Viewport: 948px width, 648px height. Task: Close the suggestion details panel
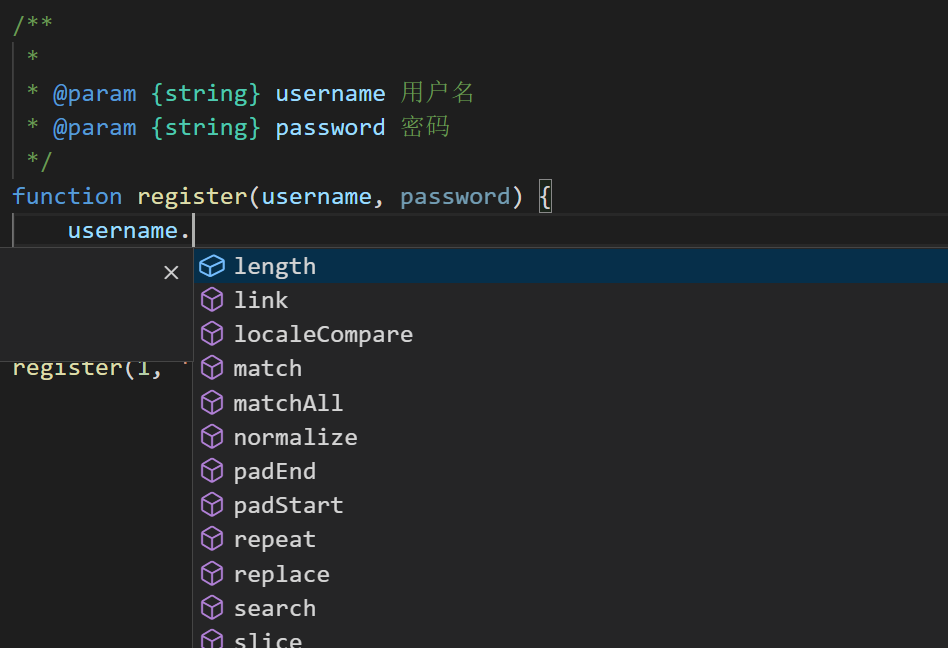coord(171,272)
